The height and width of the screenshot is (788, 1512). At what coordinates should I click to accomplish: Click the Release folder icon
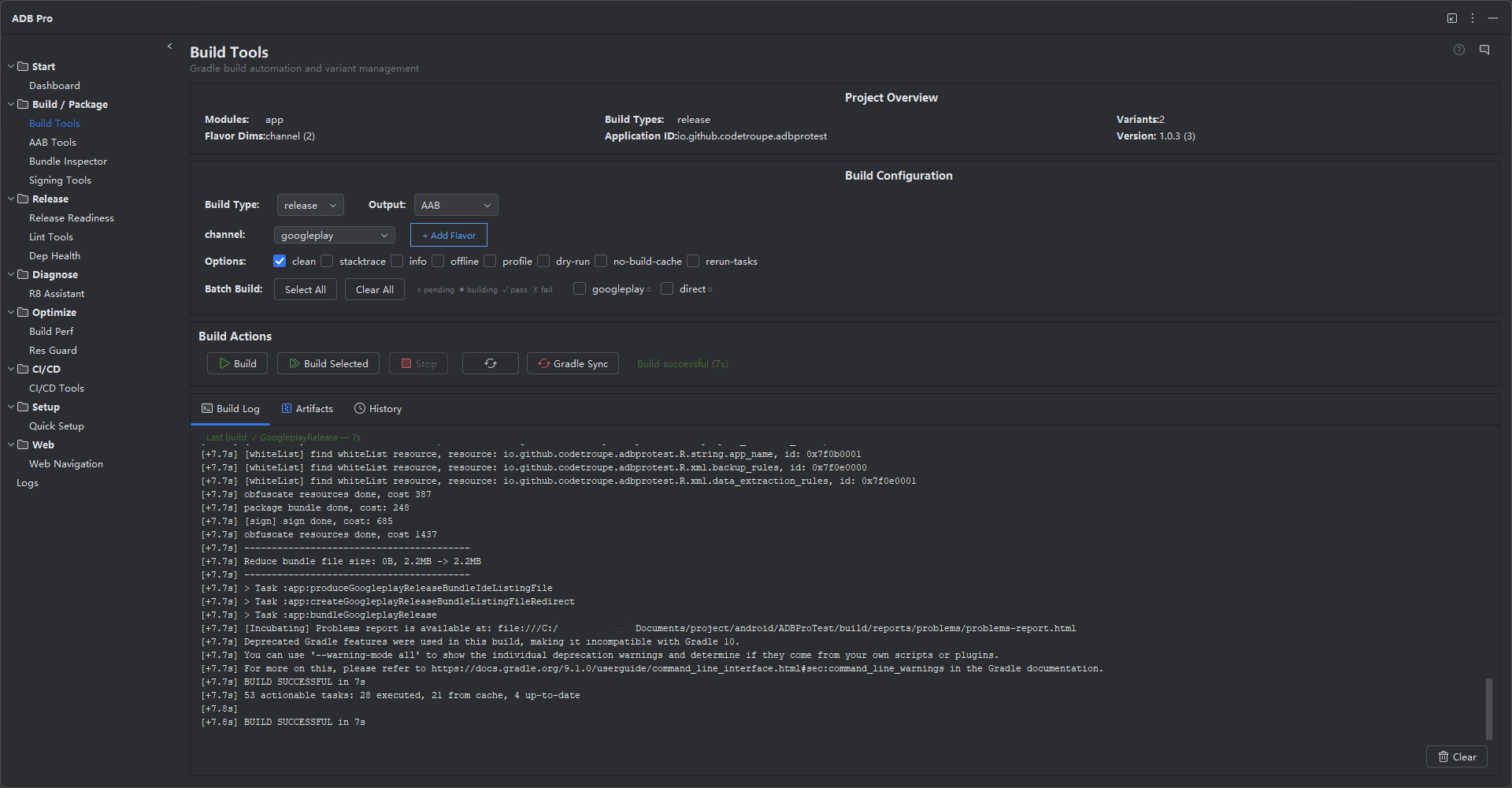tap(23, 199)
